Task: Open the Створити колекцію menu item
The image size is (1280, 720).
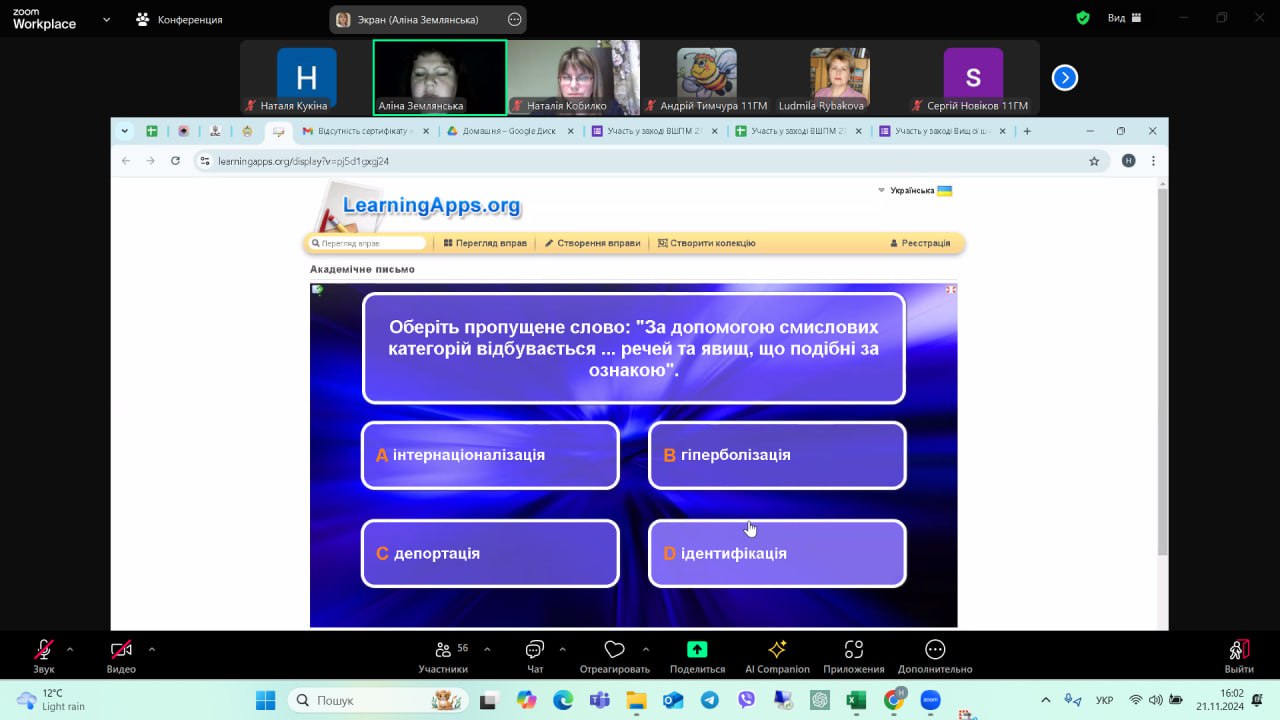Action: pyautogui.click(x=706, y=243)
